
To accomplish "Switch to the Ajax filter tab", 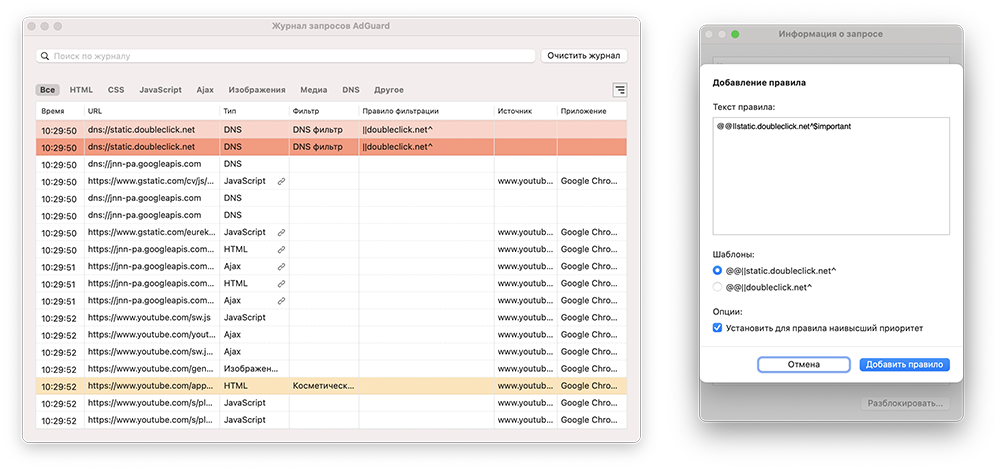I will (205, 90).
